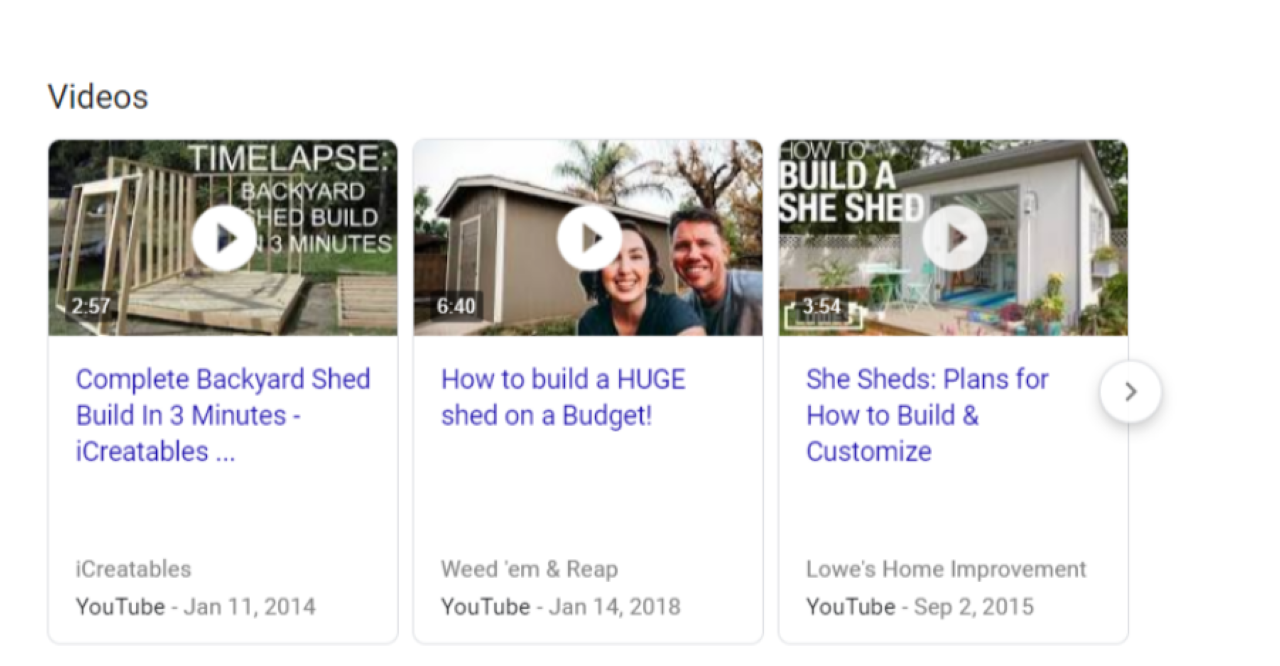Viewport: 1280px width, 666px height.
Task: Select the iCreatables channel name
Action: point(133,569)
